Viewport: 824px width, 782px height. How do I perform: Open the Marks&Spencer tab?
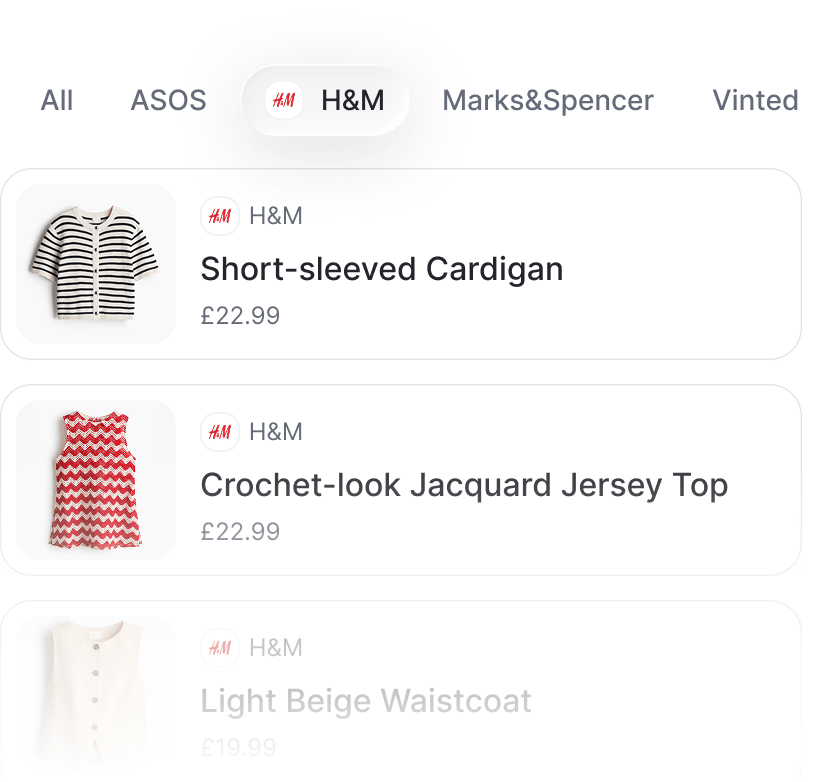pos(548,101)
